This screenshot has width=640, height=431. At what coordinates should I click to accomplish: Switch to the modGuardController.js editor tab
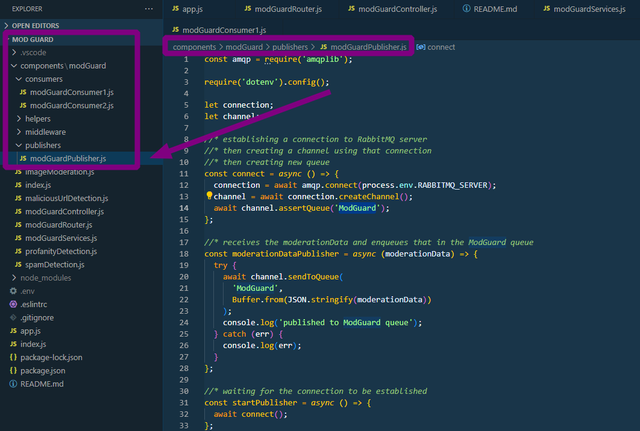point(398,9)
